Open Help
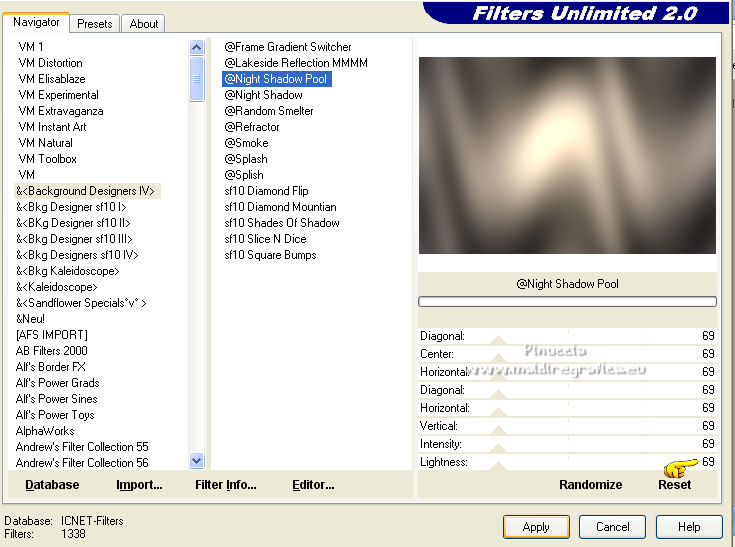Screen dimensions: 735x547 click(x=689, y=527)
